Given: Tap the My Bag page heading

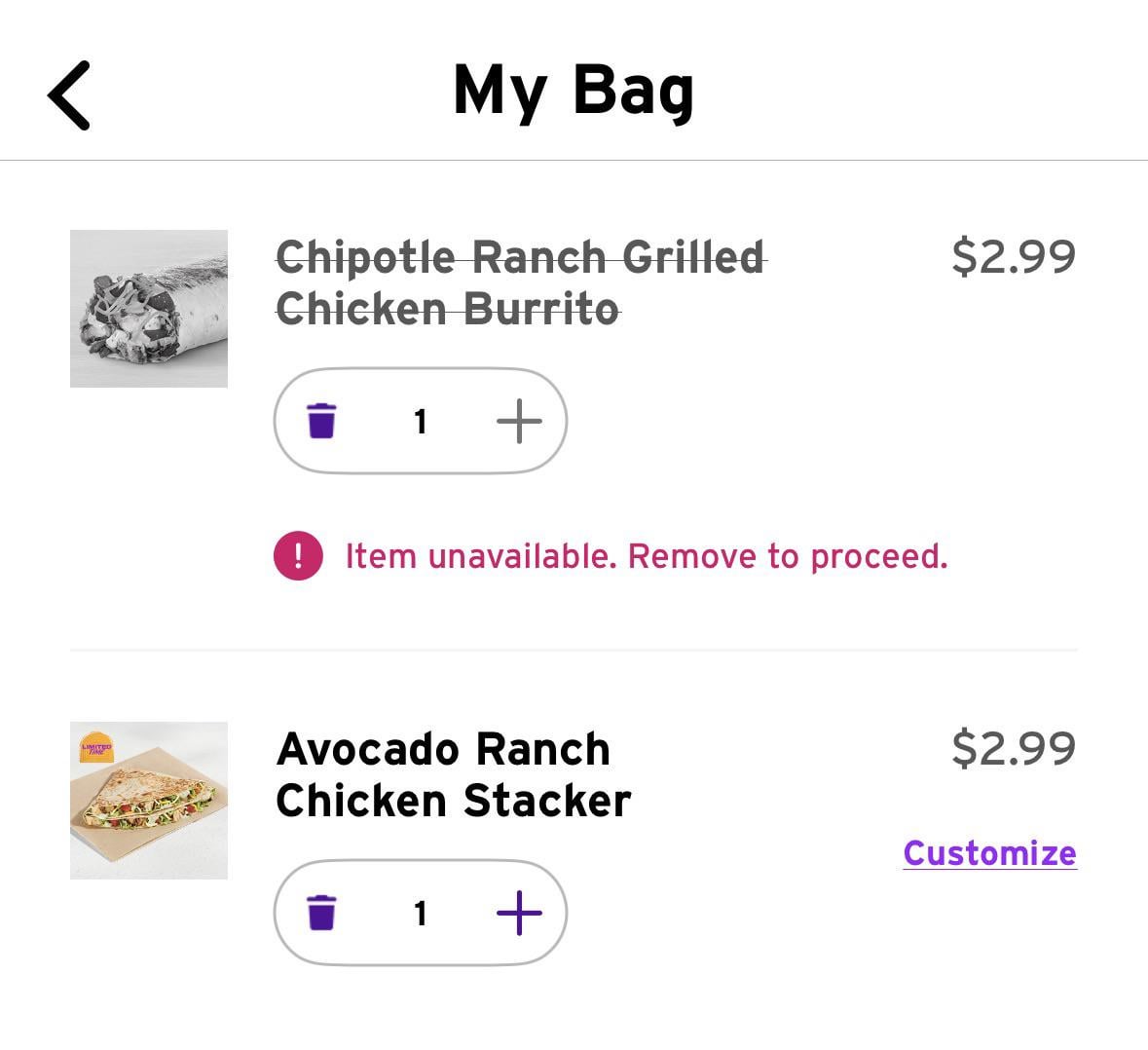Looking at the screenshot, I should 574,92.
